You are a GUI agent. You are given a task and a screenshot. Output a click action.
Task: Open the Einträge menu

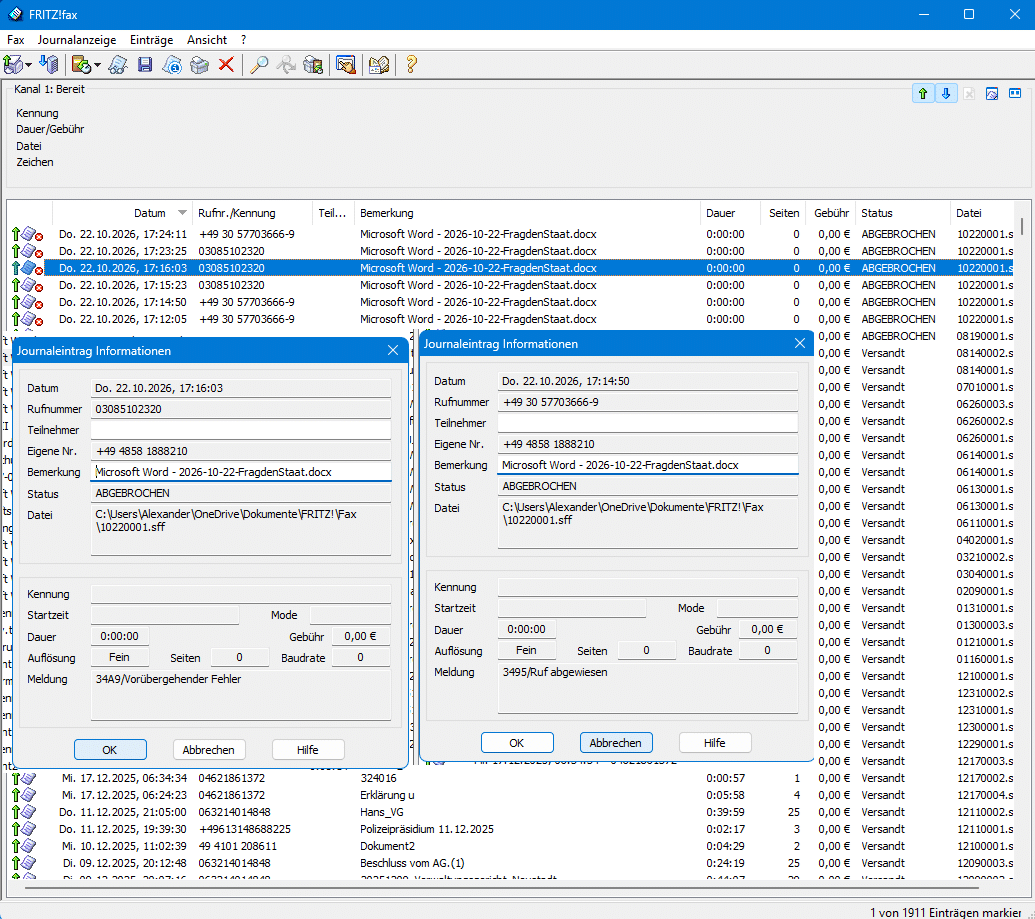click(151, 40)
